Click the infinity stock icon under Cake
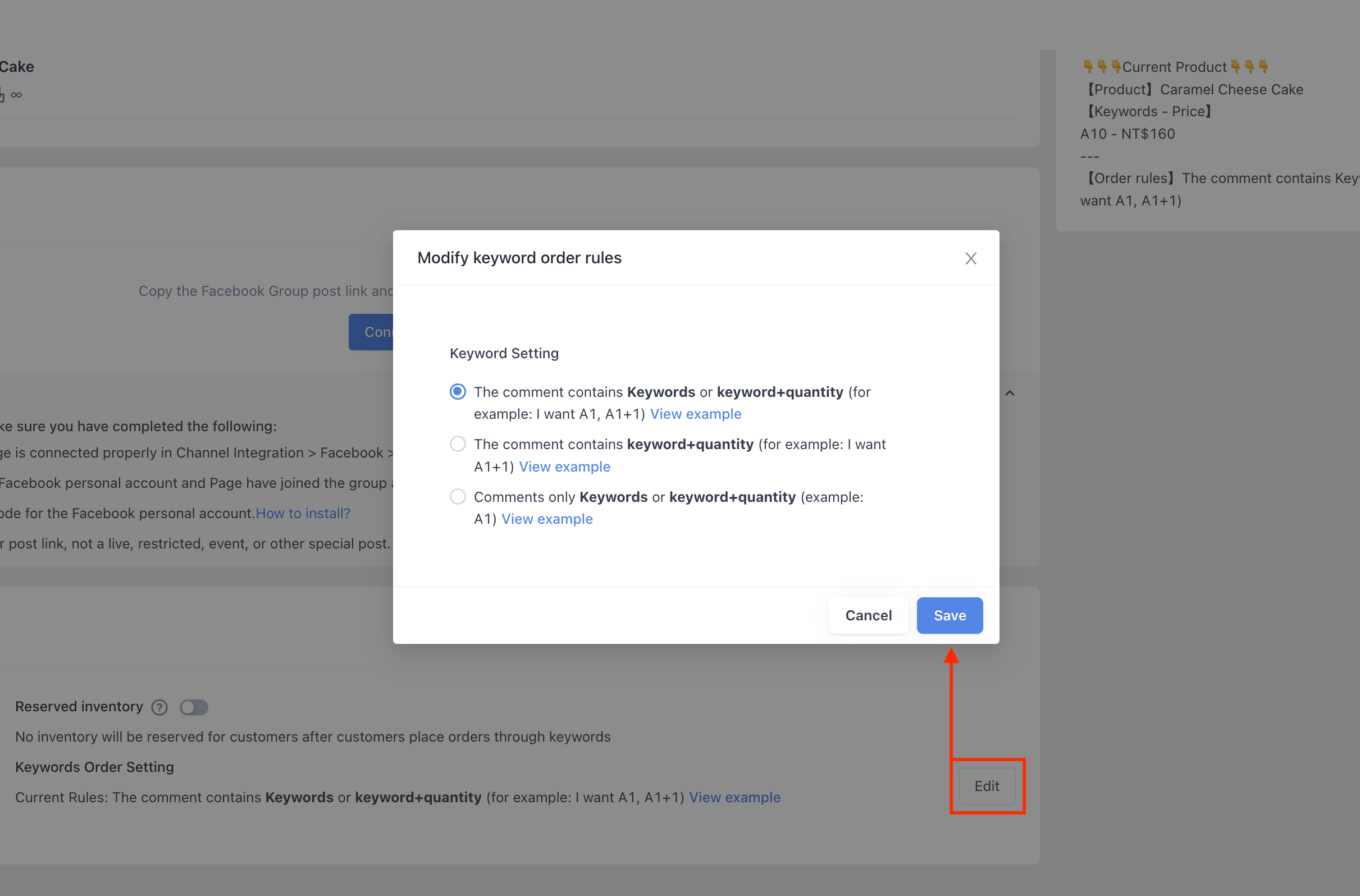Viewport: 1360px width, 896px height. click(16, 95)
